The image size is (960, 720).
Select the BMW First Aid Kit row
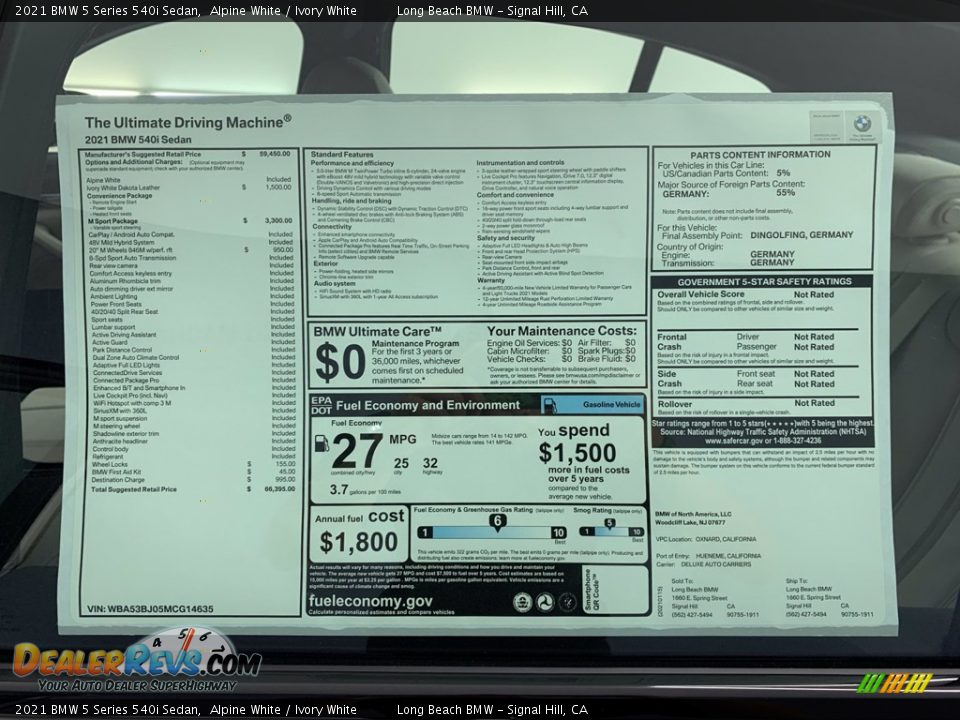click(x=193, y=472)
